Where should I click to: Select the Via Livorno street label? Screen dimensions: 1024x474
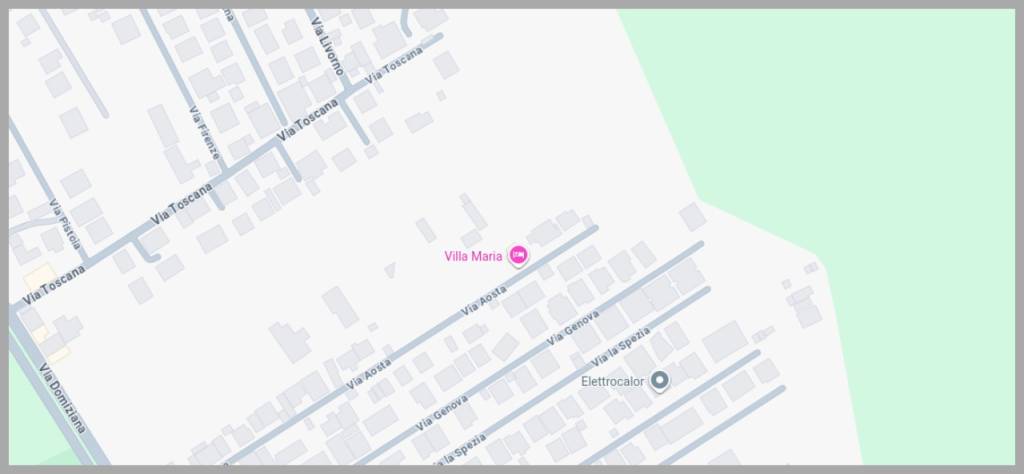[x=327, y=46]
